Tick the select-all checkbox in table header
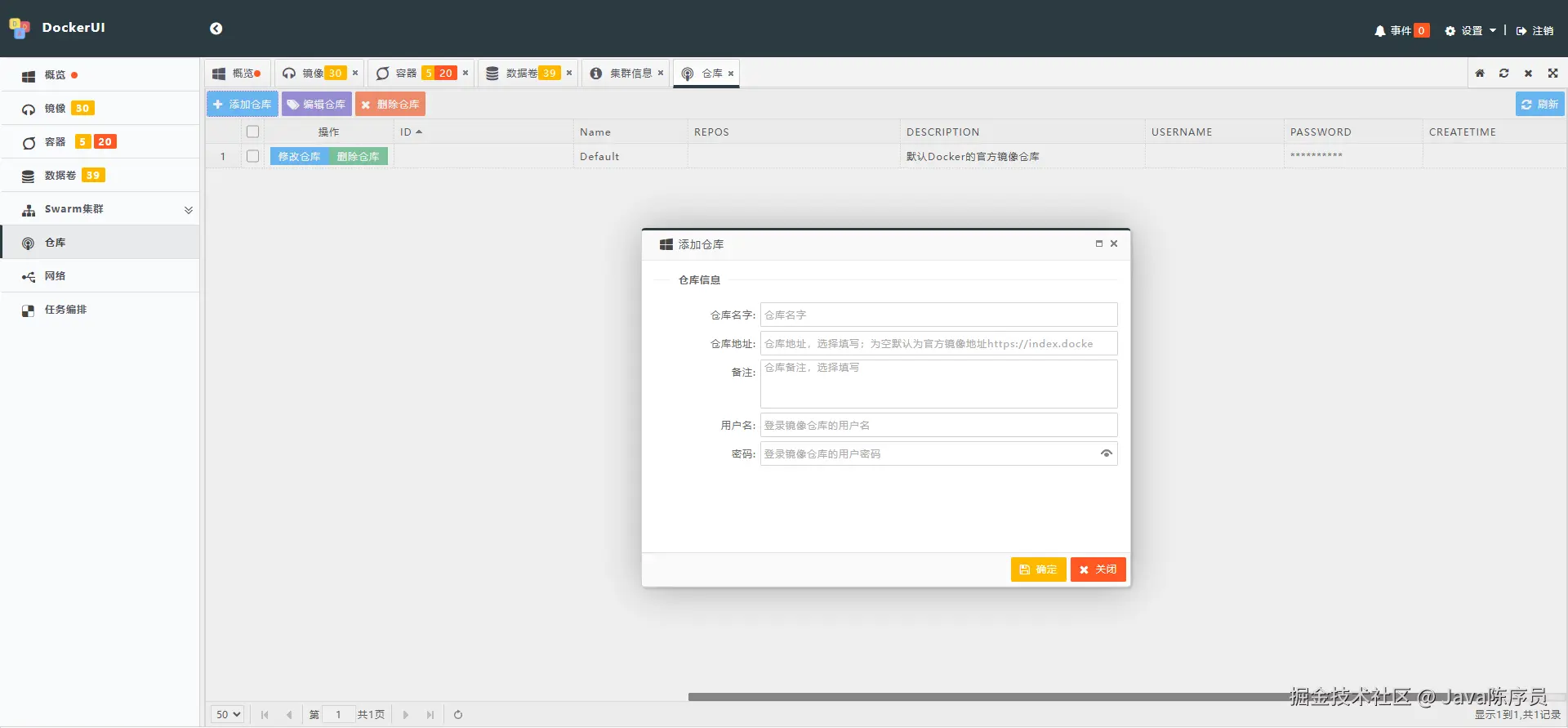 [x=252, y=132]
